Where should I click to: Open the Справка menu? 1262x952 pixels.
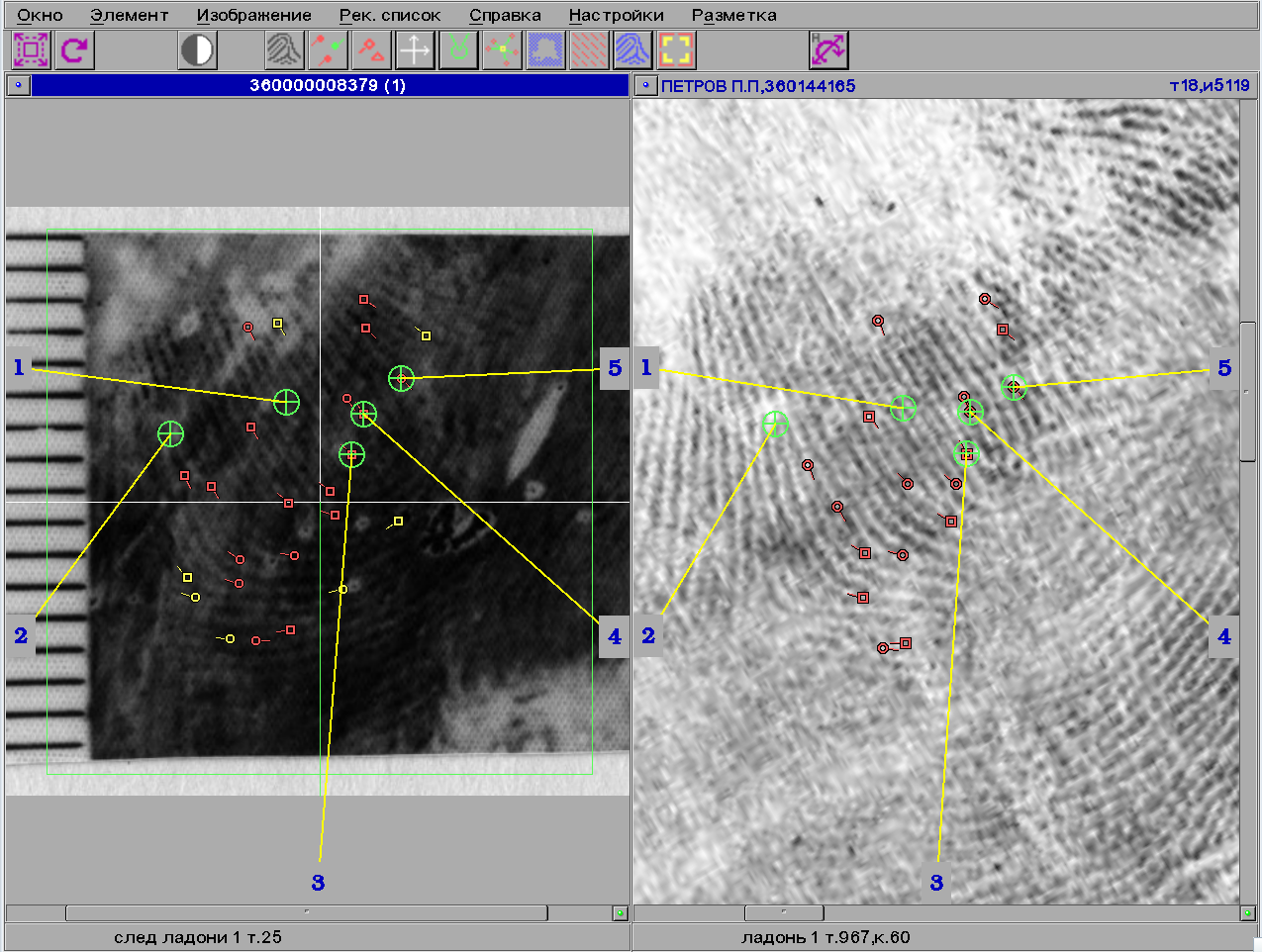[505, 15]
